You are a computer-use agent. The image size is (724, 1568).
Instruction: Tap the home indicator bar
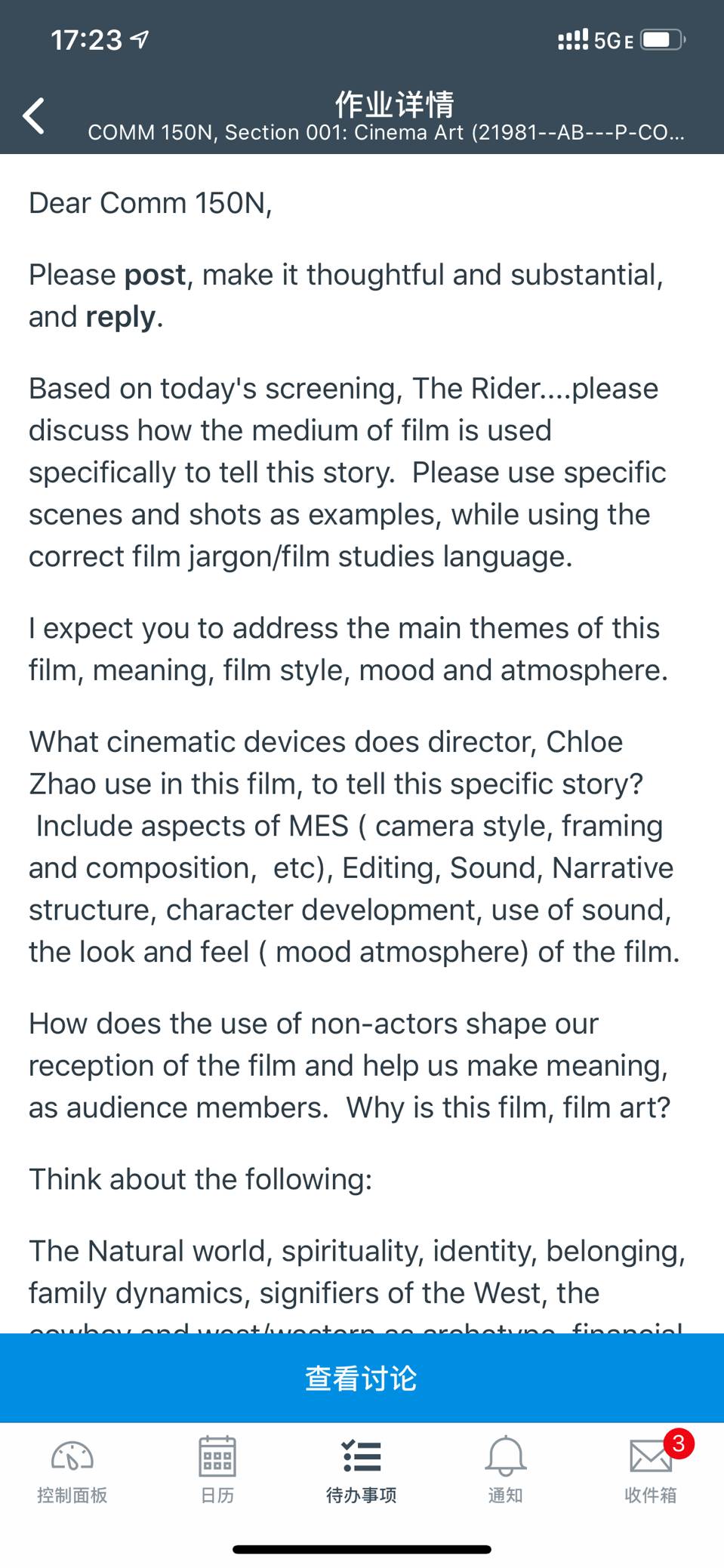(x=362, y=1549)
